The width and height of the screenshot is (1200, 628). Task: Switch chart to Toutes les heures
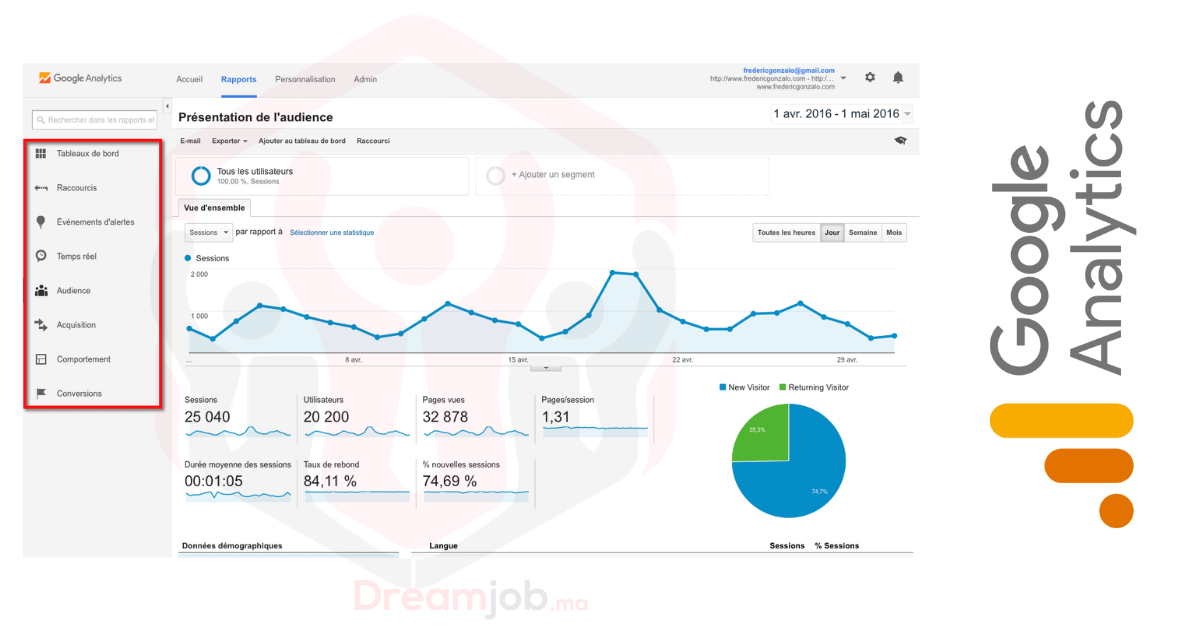pyautogui.click(x=786, y=233)
